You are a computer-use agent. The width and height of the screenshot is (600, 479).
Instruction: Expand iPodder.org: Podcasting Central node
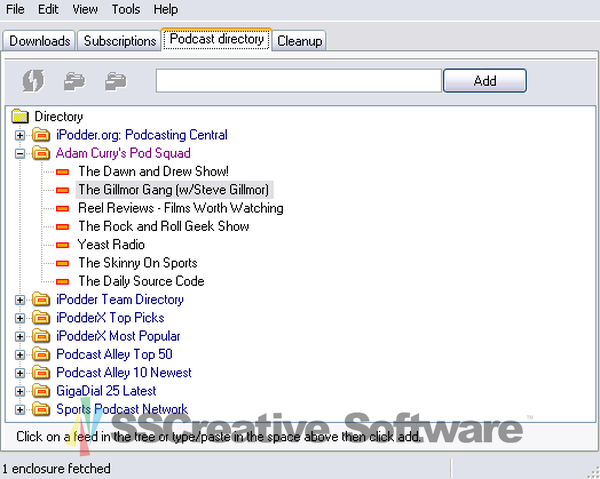pos(20,135)
